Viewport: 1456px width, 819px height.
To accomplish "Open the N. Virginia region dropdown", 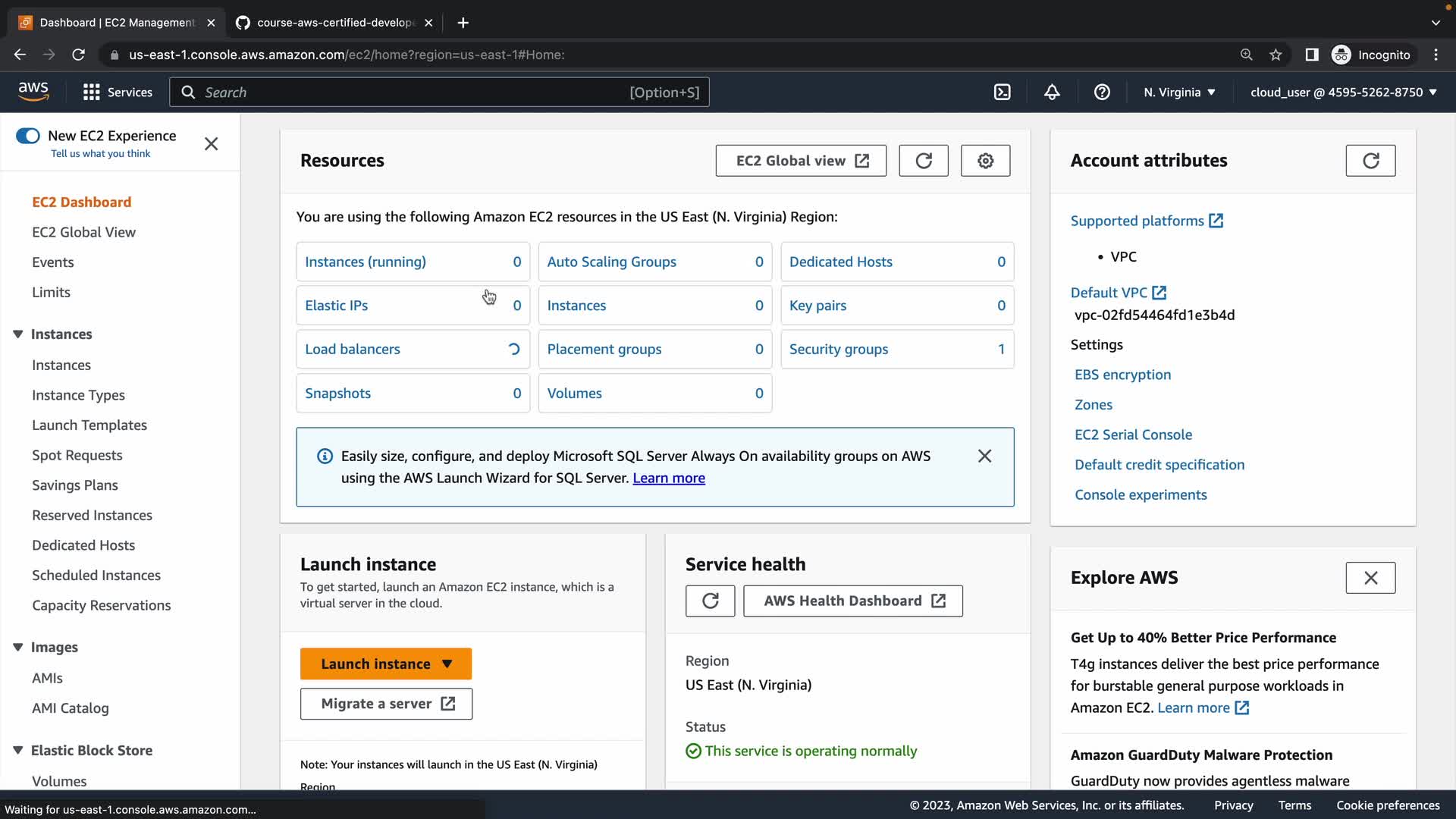I will tap(1179, 92).
